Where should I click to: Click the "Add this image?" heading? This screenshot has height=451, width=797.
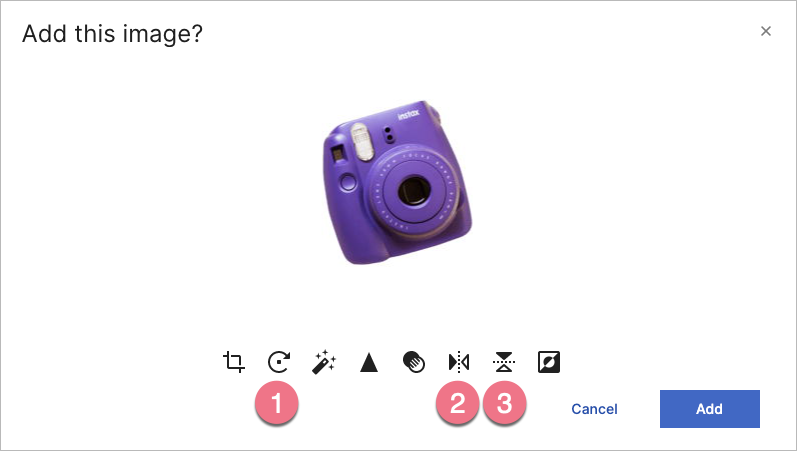(x=112, y=34)
